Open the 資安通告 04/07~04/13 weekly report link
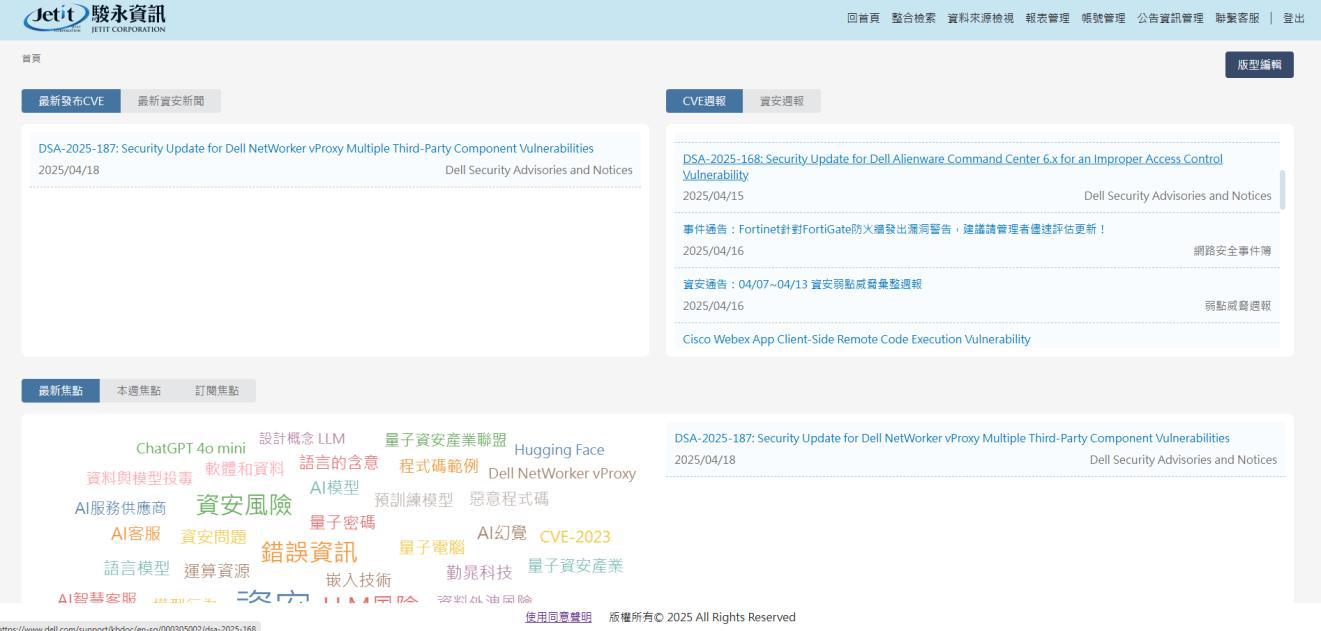 point(802,284)
